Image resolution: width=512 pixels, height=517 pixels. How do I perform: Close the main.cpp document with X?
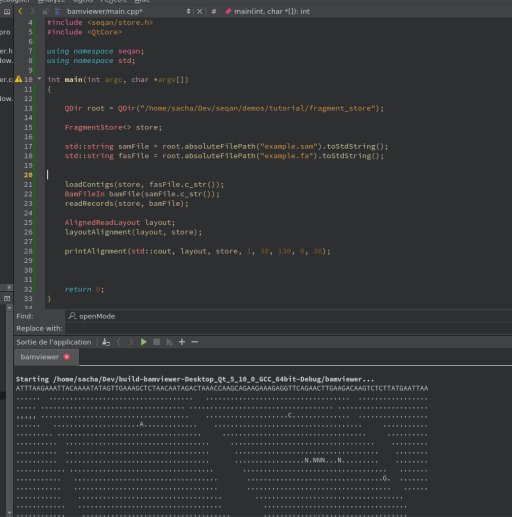(x=199, y=12)
